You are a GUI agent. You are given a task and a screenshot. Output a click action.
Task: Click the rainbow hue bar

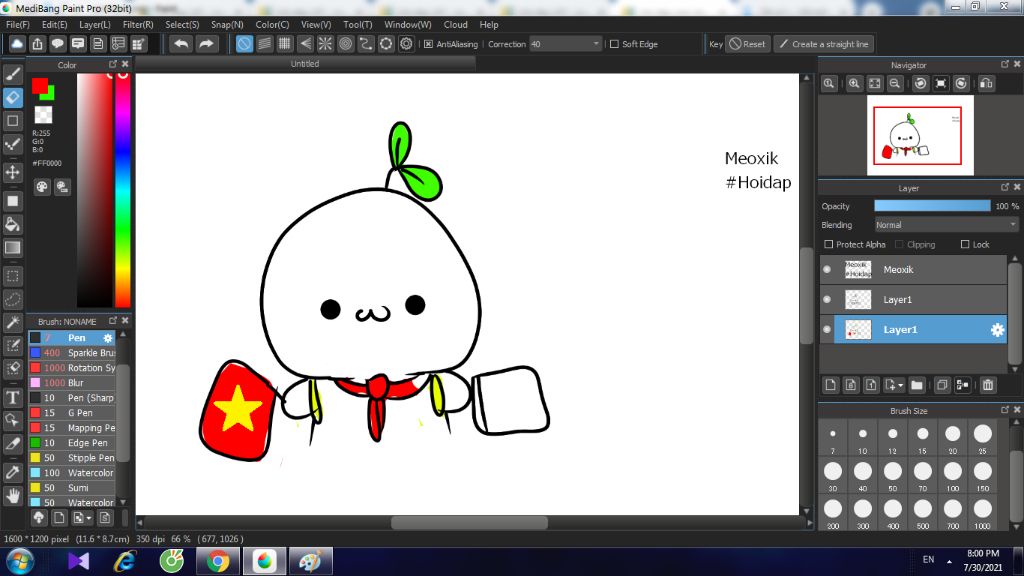(x=123, y=190)
